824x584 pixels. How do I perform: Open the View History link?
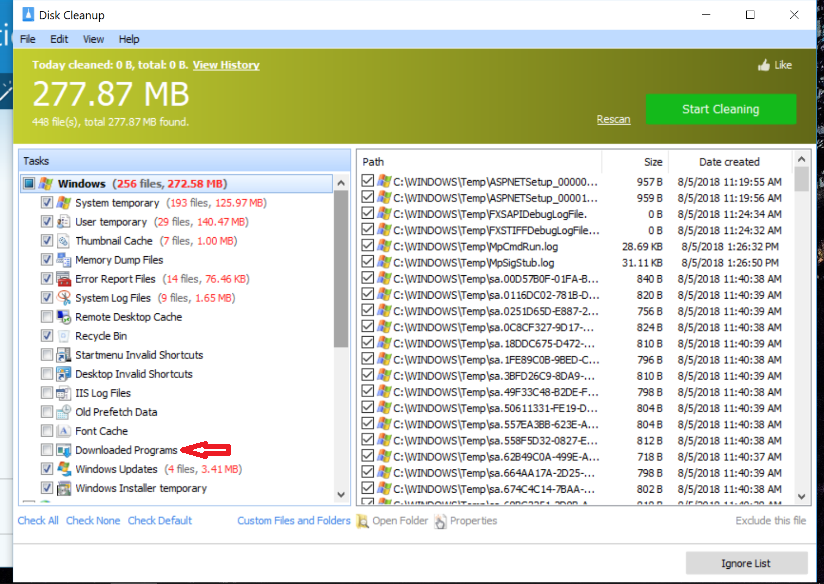(226, 65)
